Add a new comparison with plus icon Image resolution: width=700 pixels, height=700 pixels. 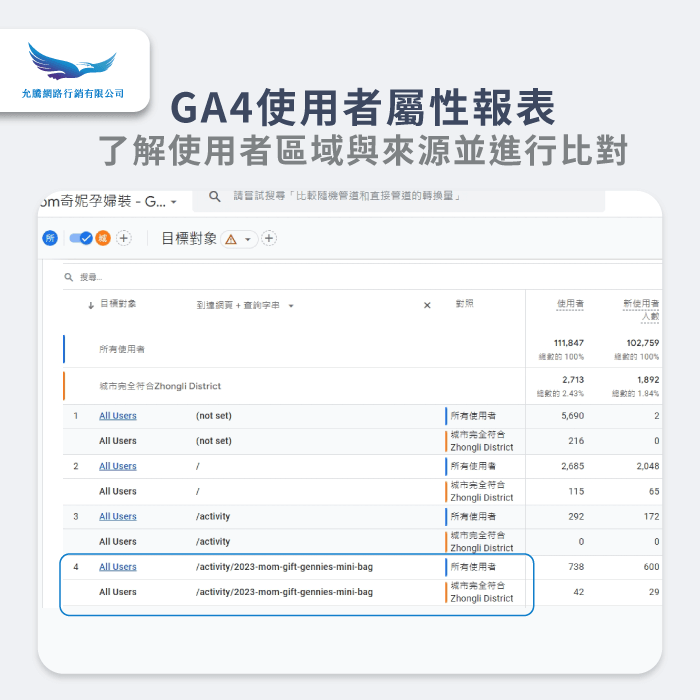(124, 238)
